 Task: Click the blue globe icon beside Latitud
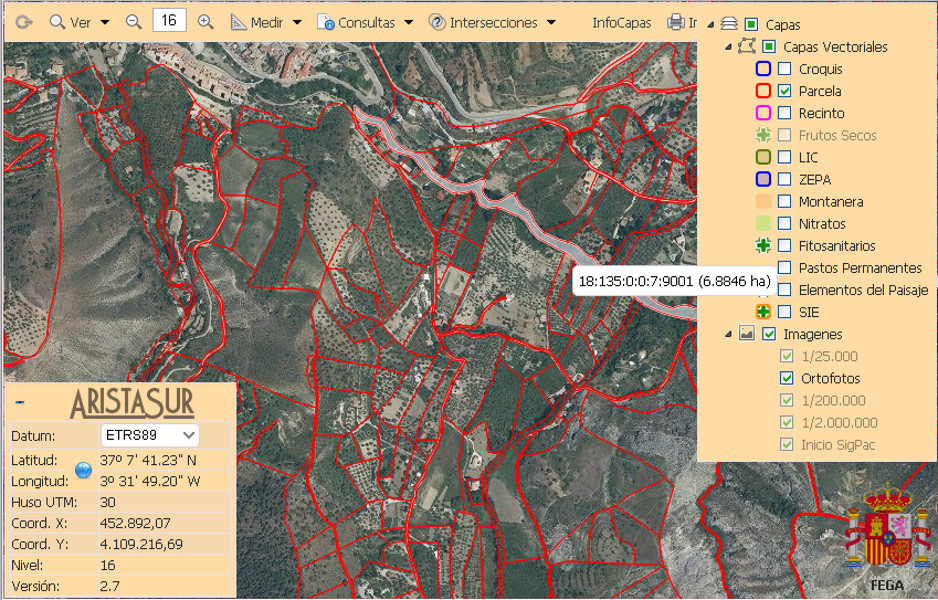(84, 469)
